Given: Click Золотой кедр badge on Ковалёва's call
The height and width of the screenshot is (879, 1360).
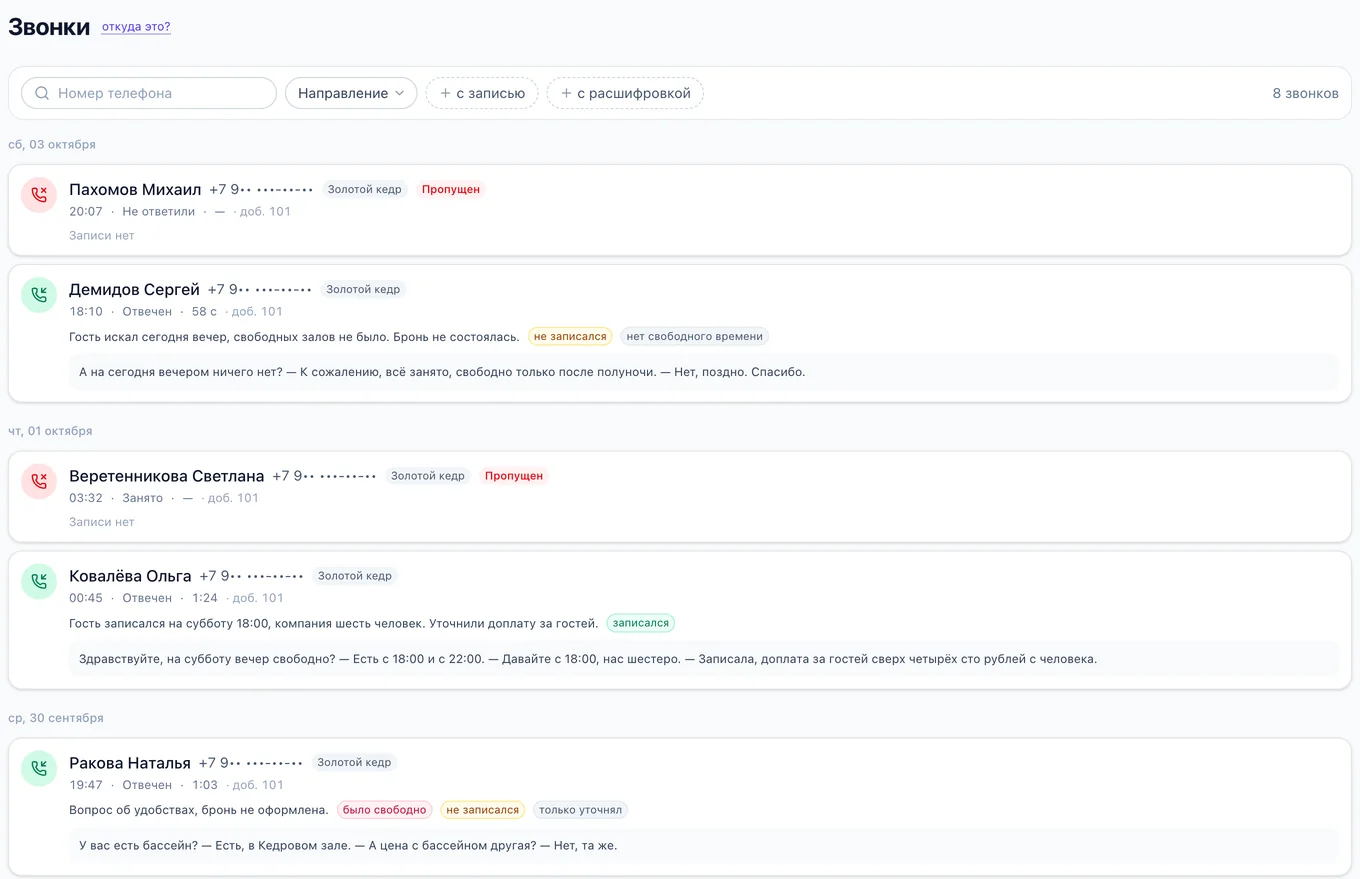Looking at the screenshot, I should (355, 576).
